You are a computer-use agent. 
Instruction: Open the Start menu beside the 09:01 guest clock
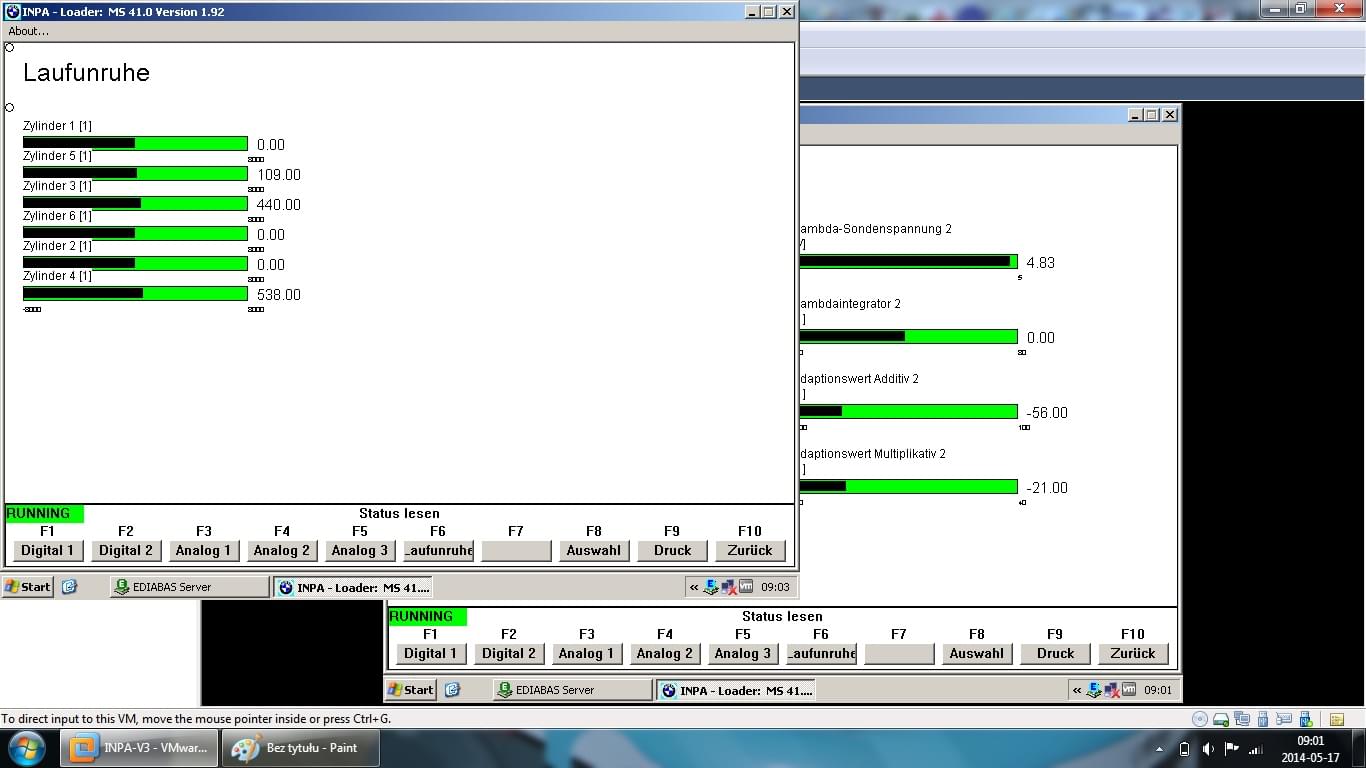tap(411, 690)
